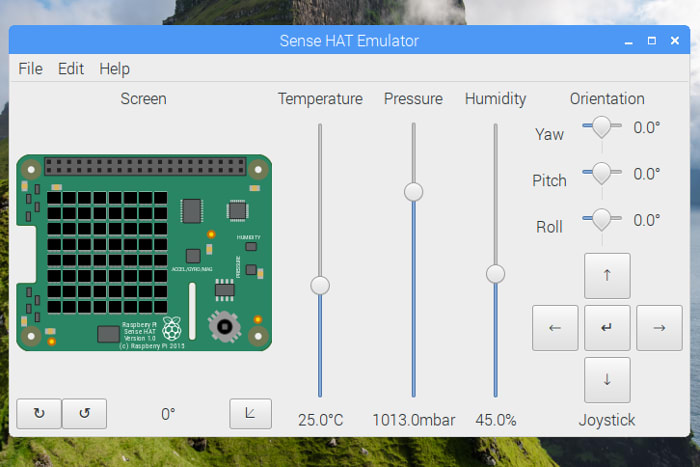Click the Pitch 0.0° value
The image size is (700, 467).
[x=646, y=174]
